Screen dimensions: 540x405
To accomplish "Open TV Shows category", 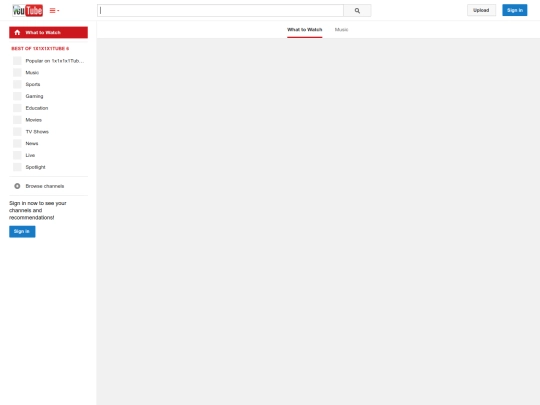I will [x=37, y=132].
